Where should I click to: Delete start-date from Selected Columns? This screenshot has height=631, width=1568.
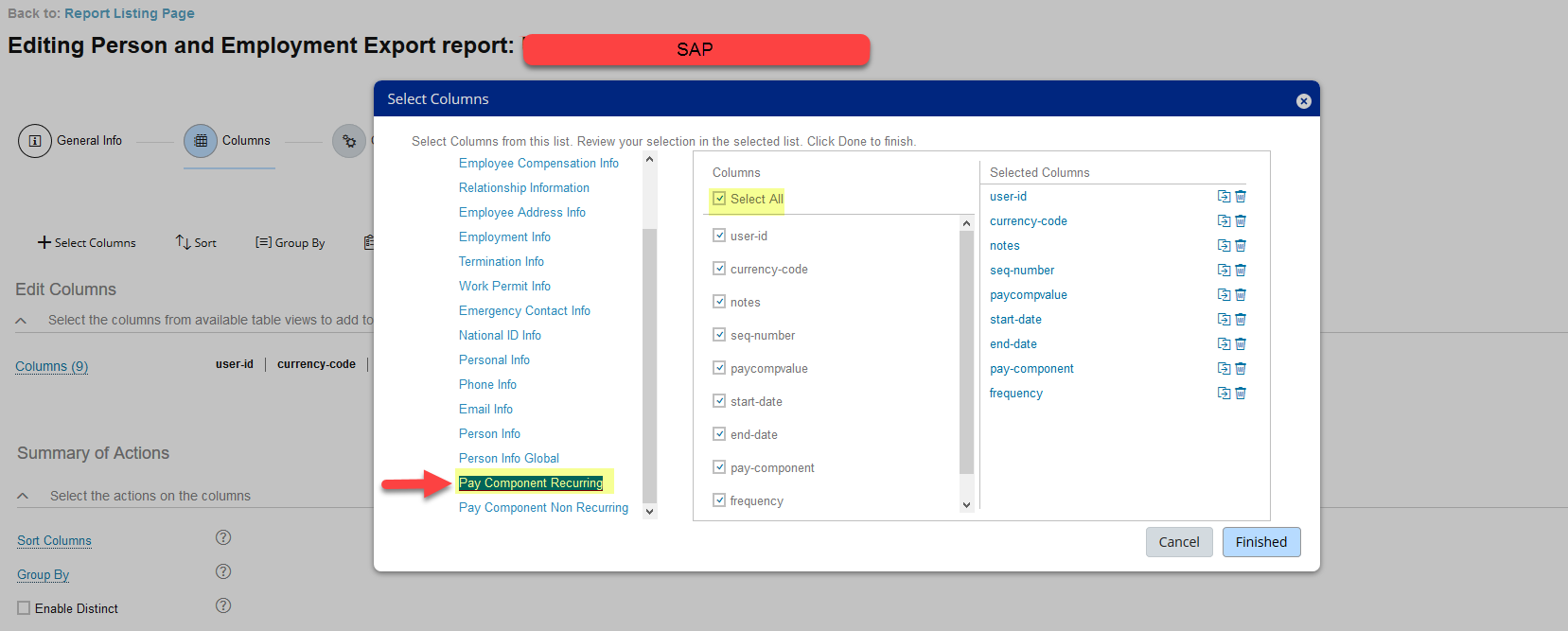(1241, 320)
